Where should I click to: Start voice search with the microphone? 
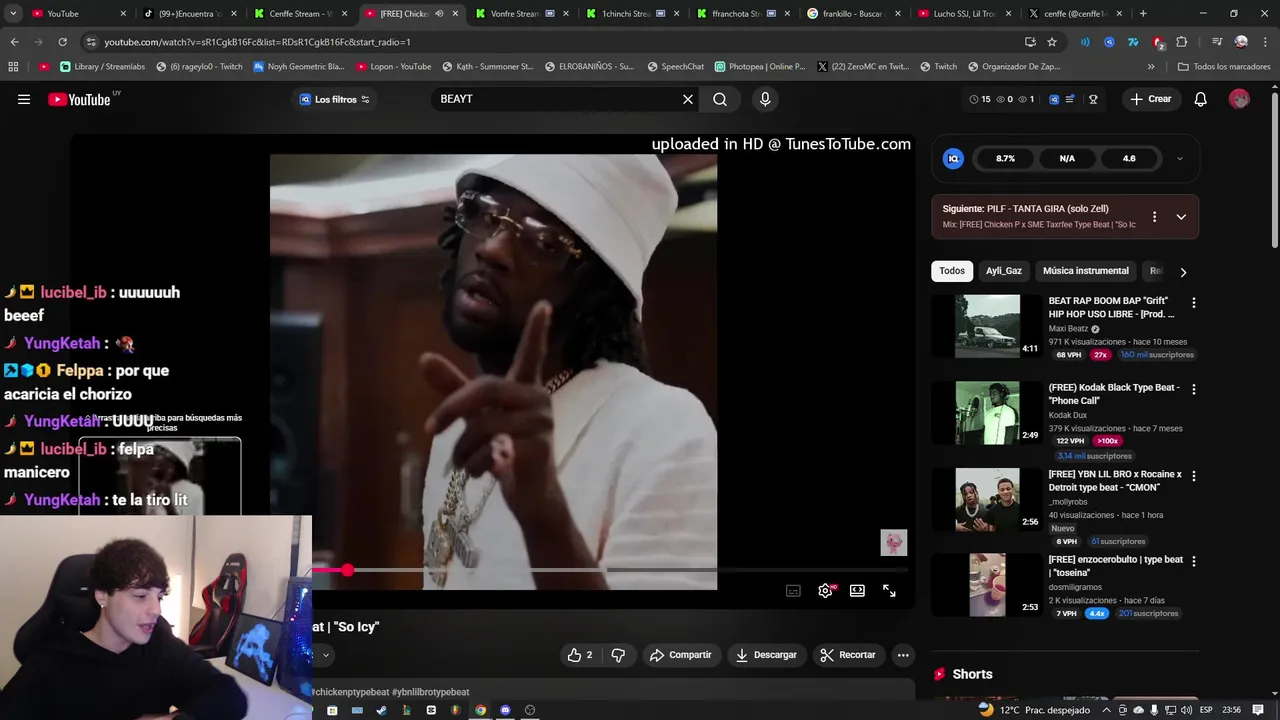[x=765, y=99]
